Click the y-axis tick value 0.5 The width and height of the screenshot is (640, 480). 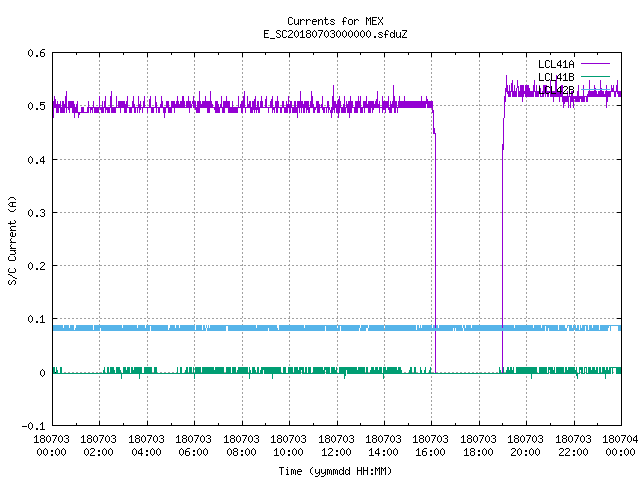point(36,106)
